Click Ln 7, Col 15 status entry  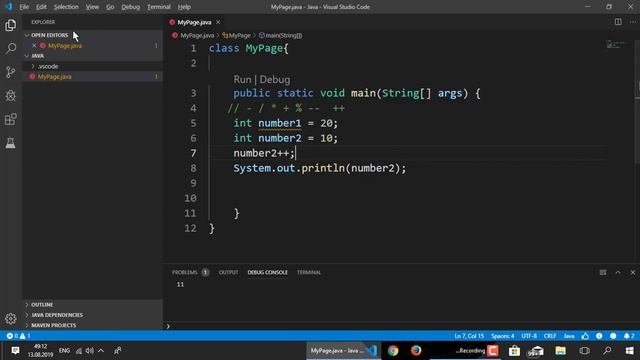coord(469,336)
